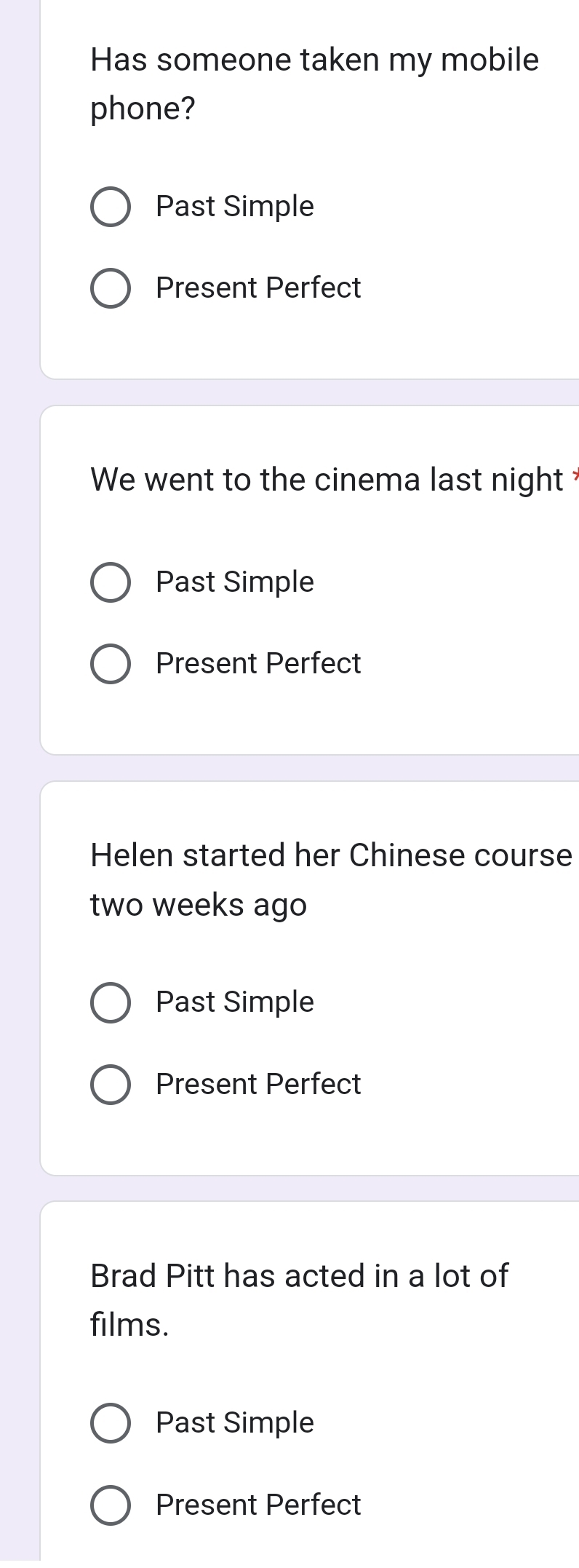Pick Present Perfect radio circle for Brad Pitt sentence
This screenshot has height=1568, width=579.
[x=111, y=1505]
